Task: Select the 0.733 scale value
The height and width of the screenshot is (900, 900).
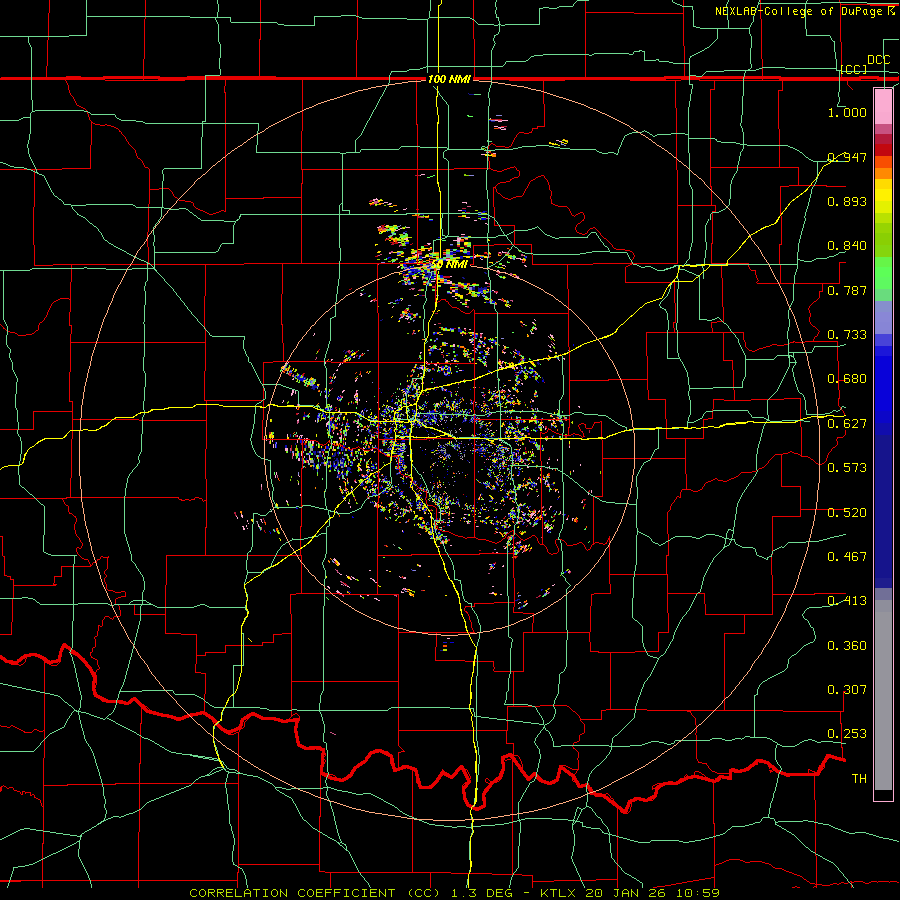Action: [x=847, y=335]
